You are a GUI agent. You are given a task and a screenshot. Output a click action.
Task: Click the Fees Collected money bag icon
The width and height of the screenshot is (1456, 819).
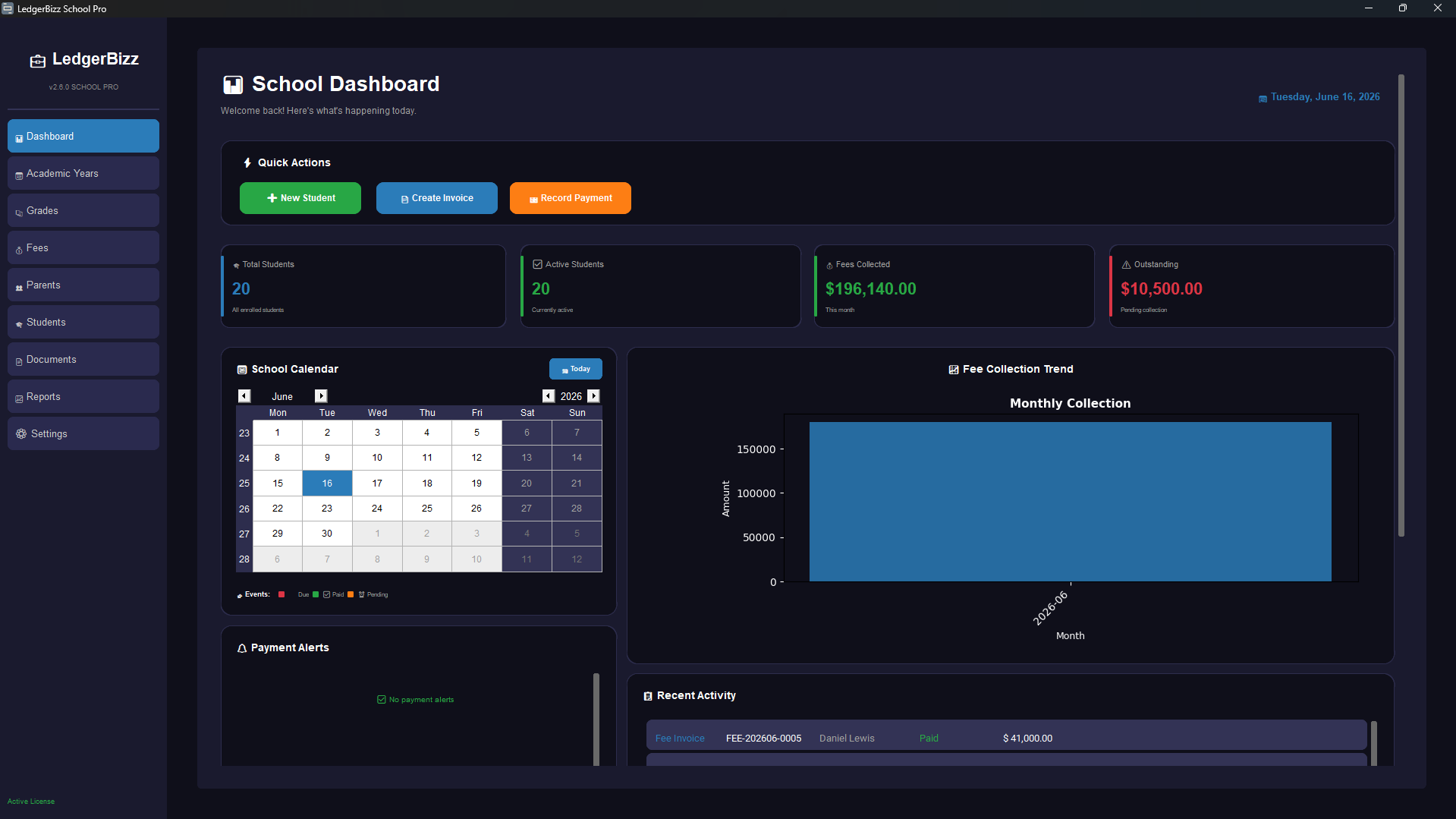tap(830, 265)
